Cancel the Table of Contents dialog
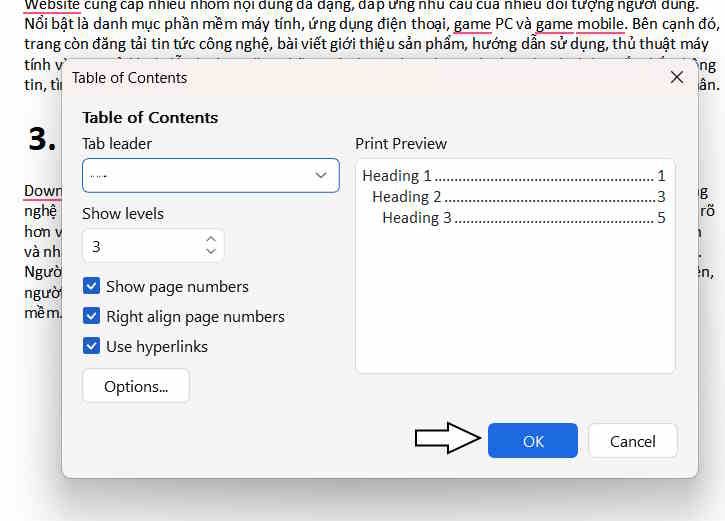This screenshot has width=725, height=521. pyautogui.click(x=633, y=441)
